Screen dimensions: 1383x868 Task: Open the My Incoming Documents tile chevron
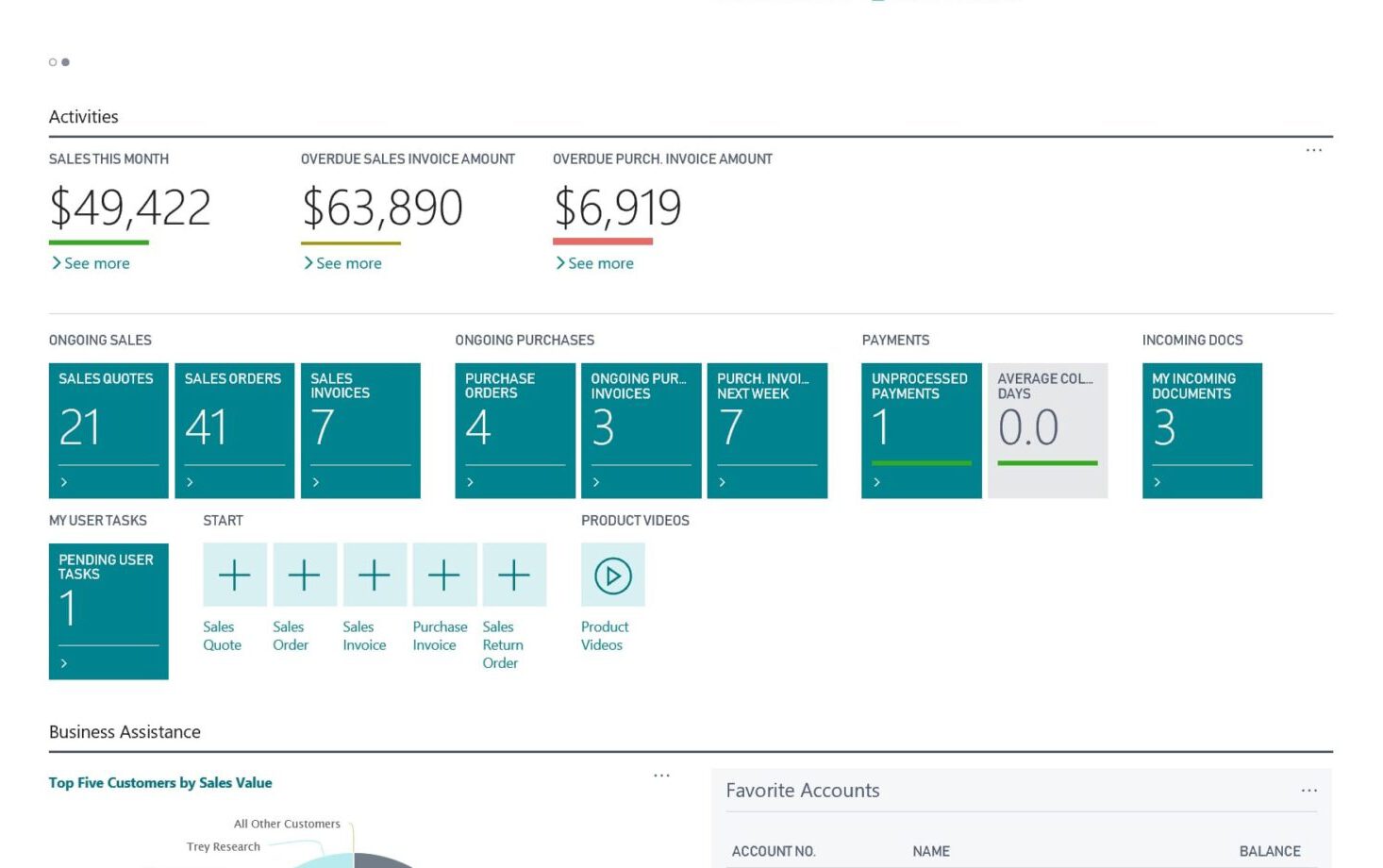(x=1158, y=482)
